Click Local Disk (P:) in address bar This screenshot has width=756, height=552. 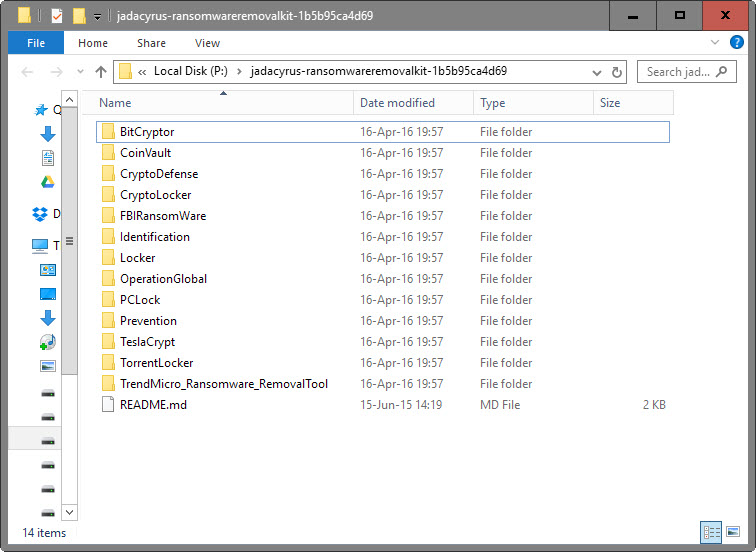pyautogui.click(x=191, y=71)
